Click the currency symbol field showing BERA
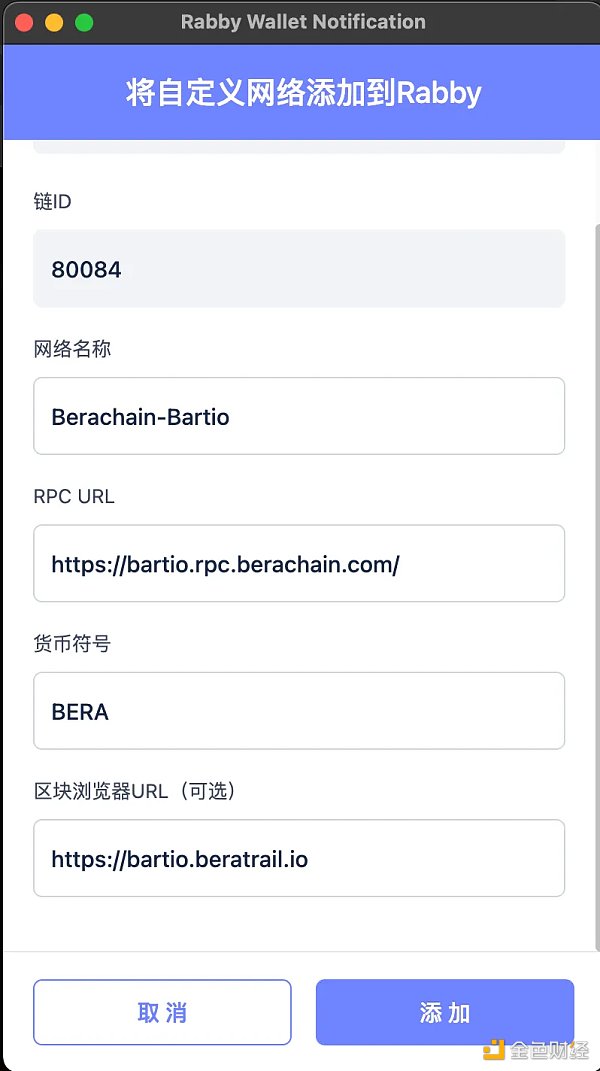This screenshot has height=1071, width=600. click(299, 711)
